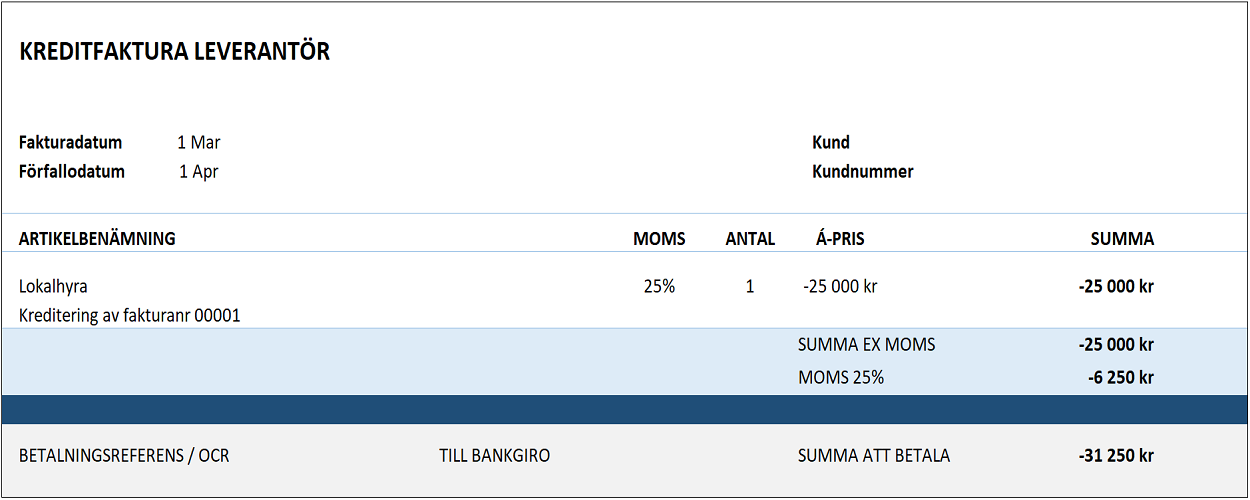Click the dark blue divider bar
Screen dimensions: 1250x500
pyautogui.click(x=624, y=409)
